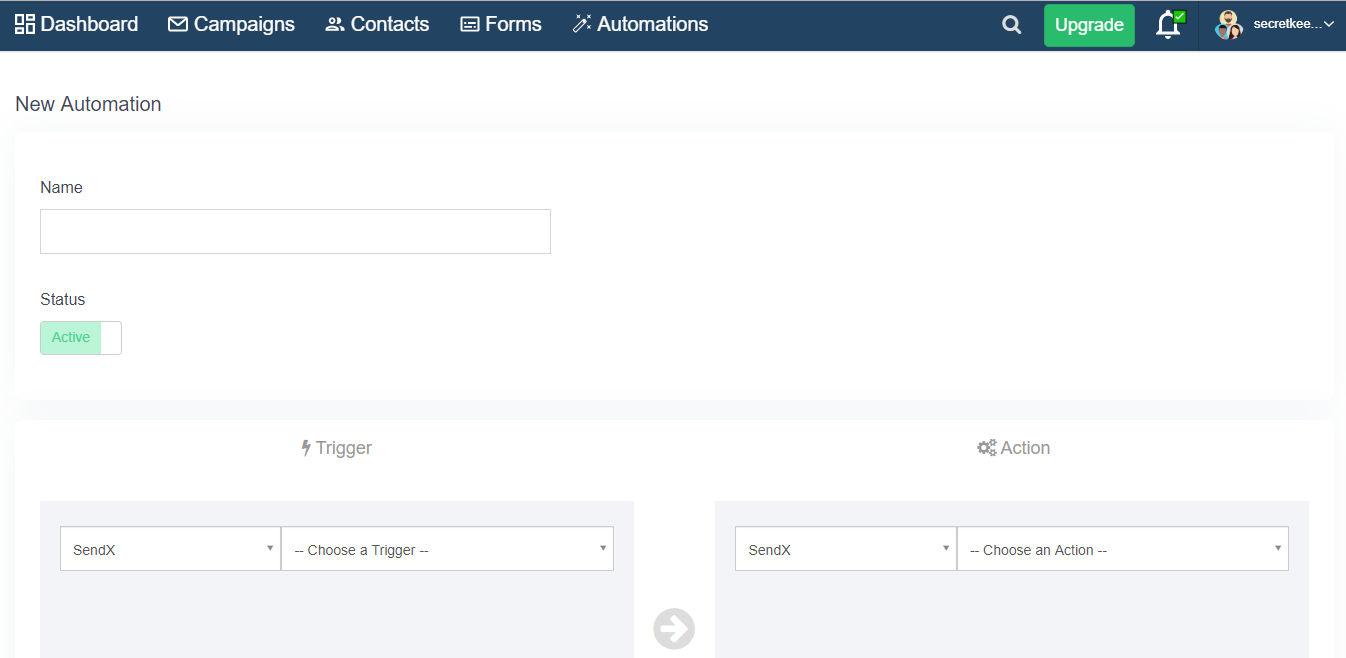Click the Trigger heading
1346x658 pixels.
pos(336,448)
